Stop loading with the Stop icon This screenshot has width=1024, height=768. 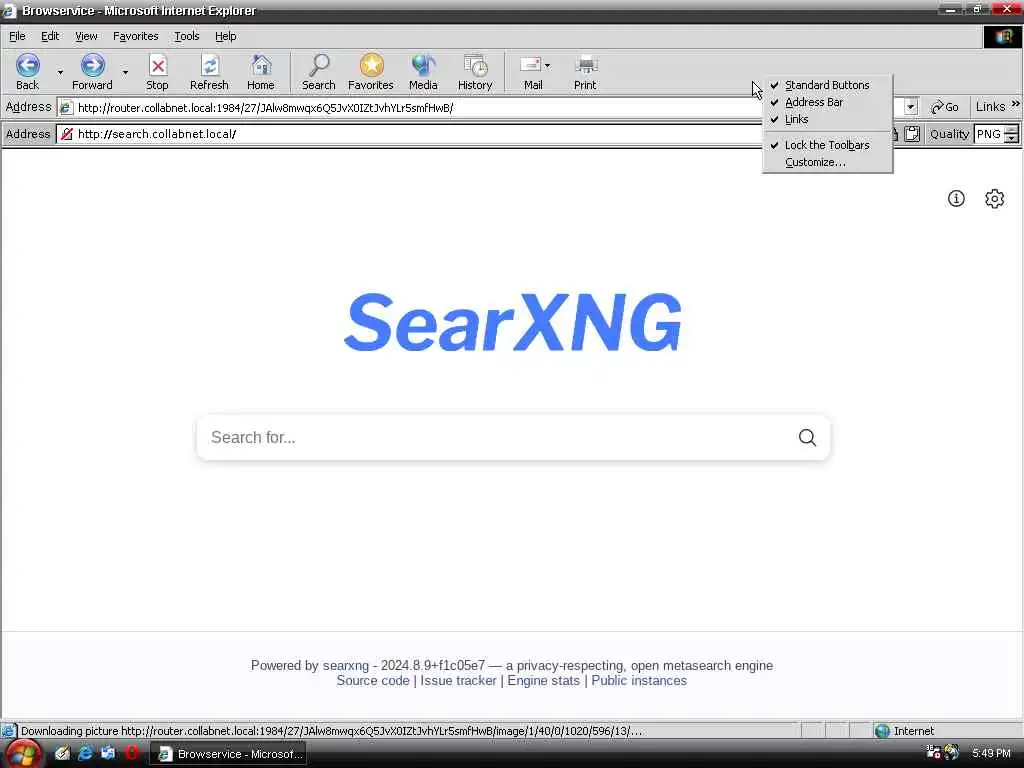point(157,72)
